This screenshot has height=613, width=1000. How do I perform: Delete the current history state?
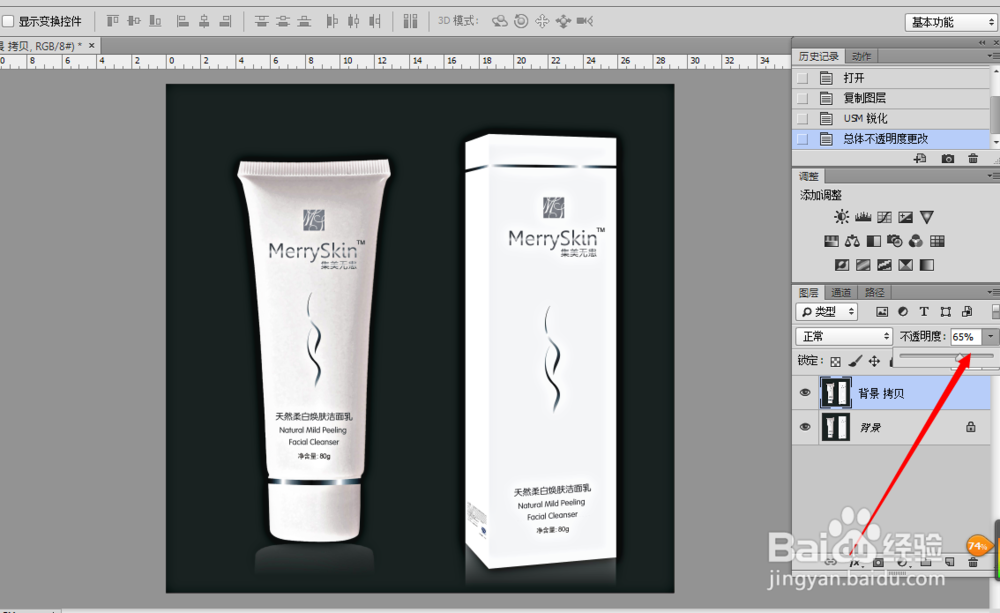pos(973,158)
